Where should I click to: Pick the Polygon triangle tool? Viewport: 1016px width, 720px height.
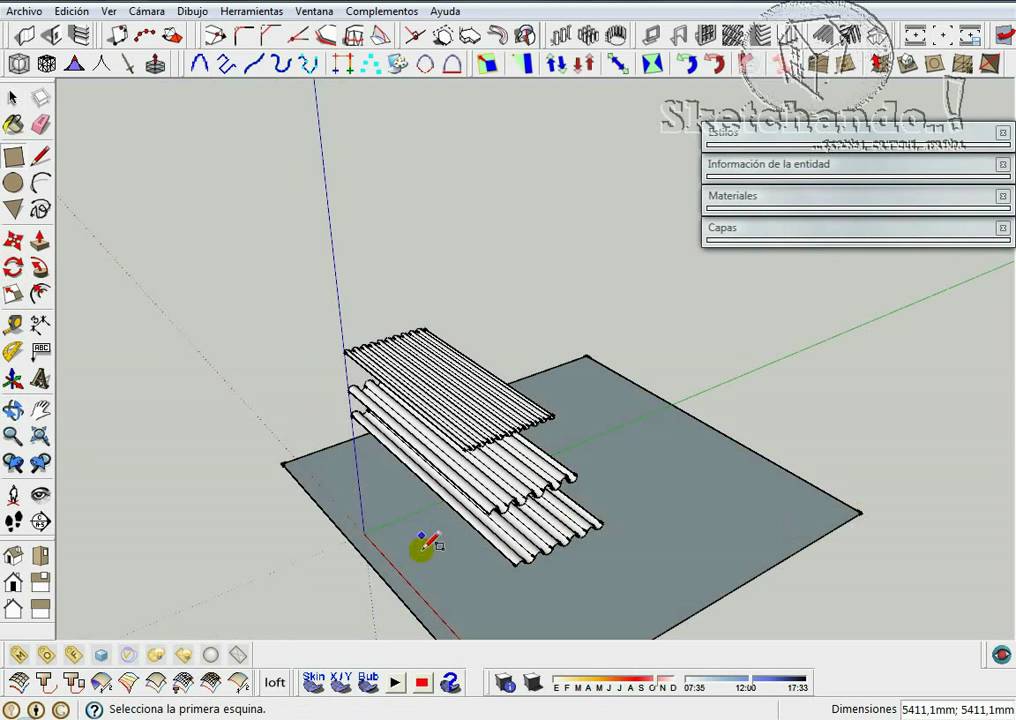point(13,209)
